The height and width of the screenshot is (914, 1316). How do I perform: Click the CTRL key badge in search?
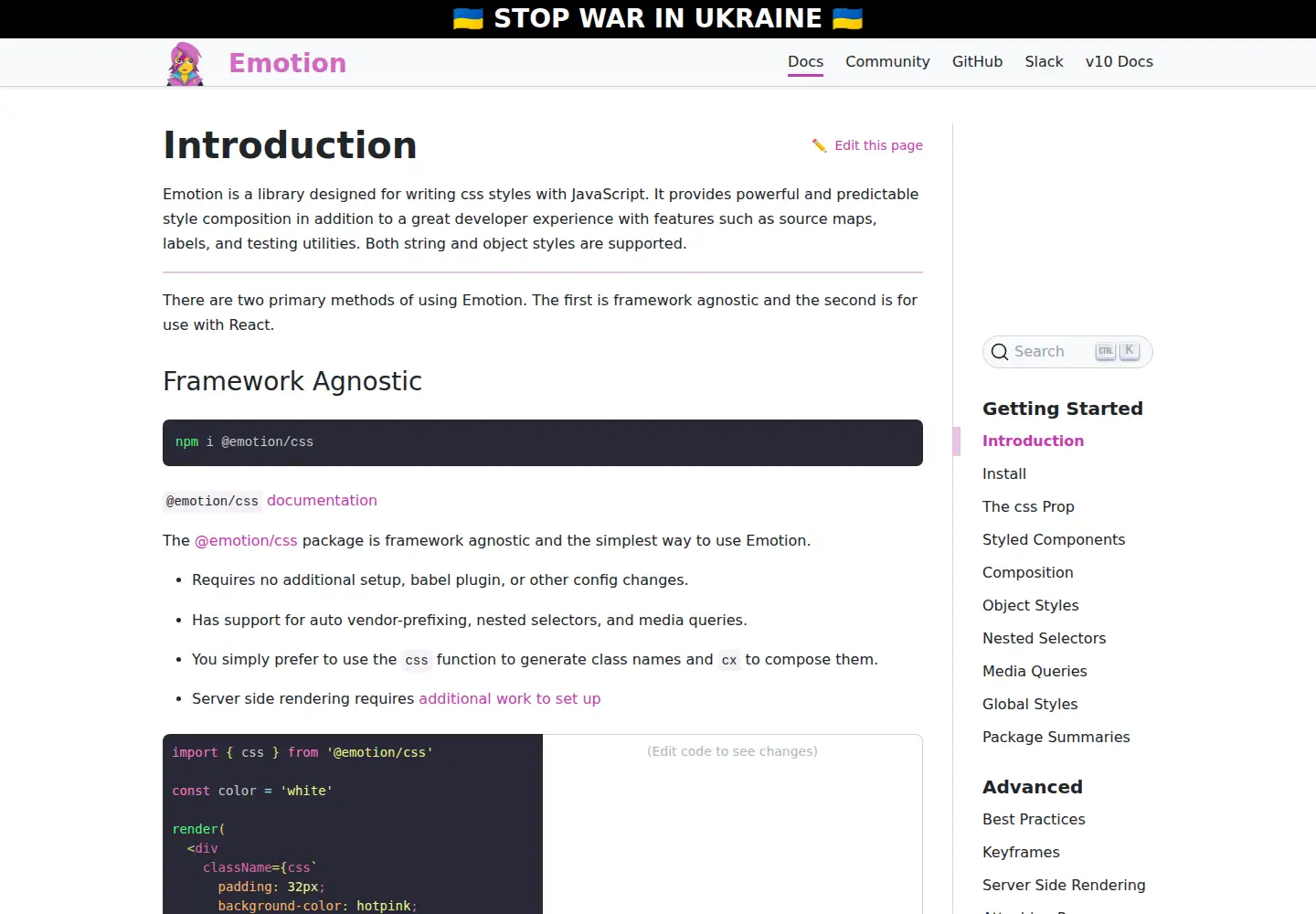pos(1106,351)
